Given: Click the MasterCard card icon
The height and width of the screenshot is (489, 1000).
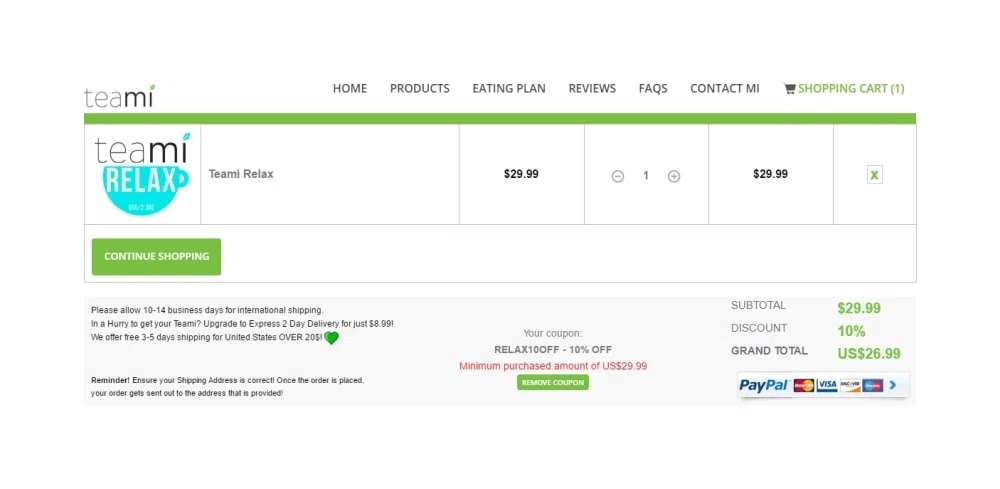Looking at the screenshot, I should pyautogui.click(x=804, y=385).
